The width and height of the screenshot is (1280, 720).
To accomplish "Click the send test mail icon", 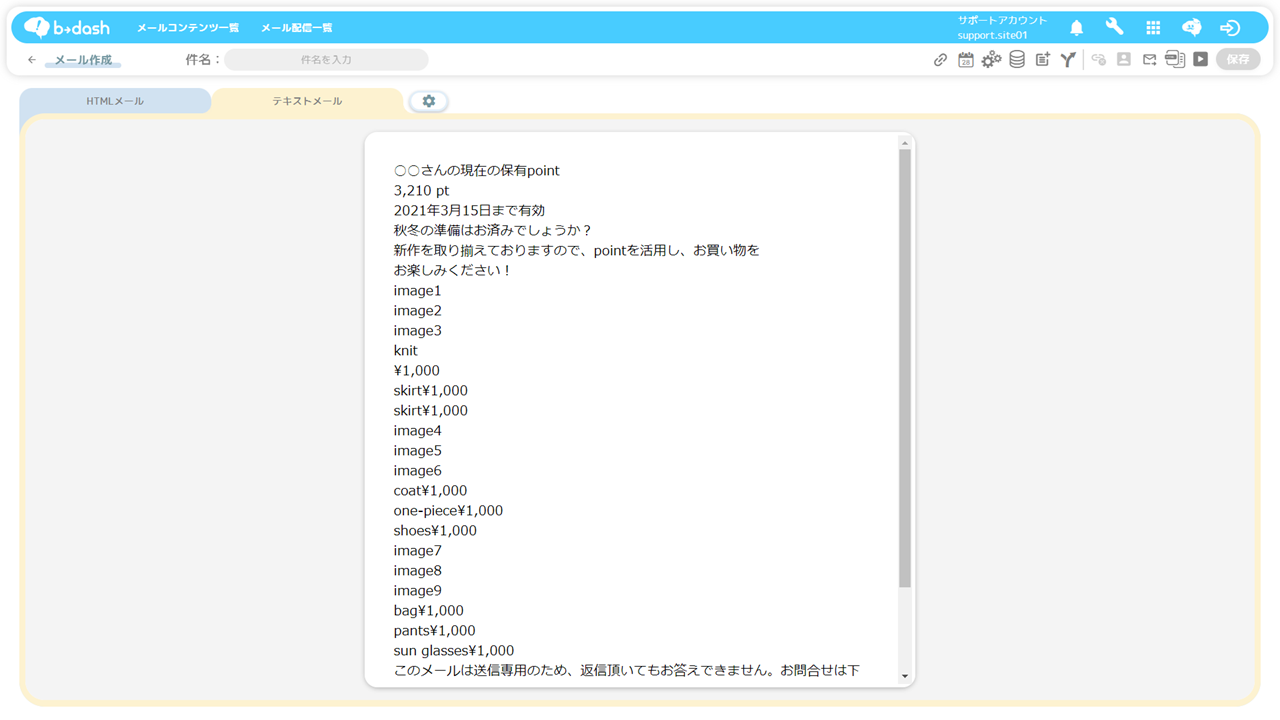I will coord(1149,60).
